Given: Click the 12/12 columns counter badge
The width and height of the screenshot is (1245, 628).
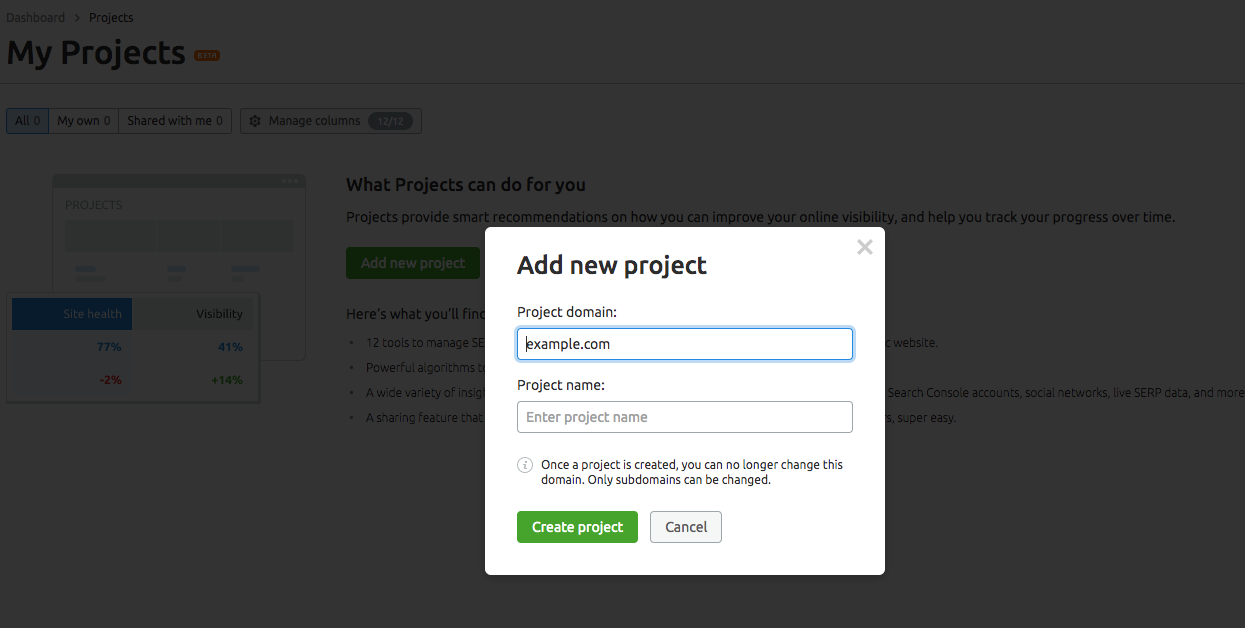Looking at the screenshot, I should click(390, 121).
